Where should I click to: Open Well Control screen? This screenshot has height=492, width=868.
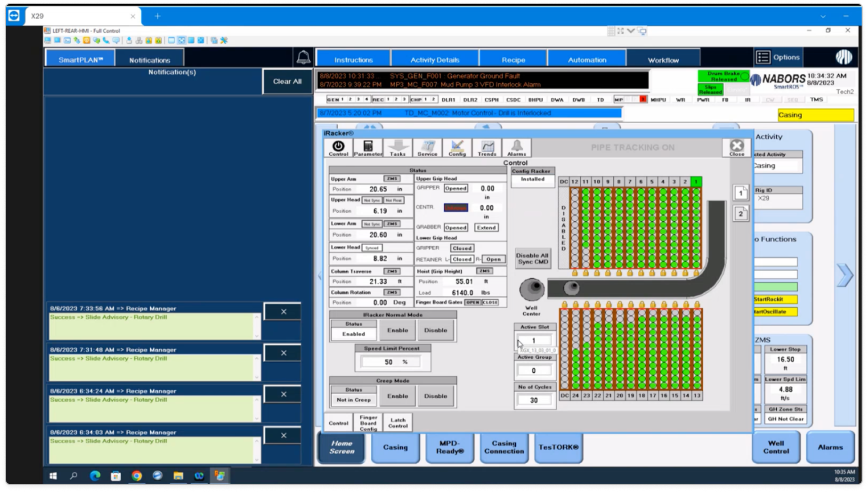(776, 447)
